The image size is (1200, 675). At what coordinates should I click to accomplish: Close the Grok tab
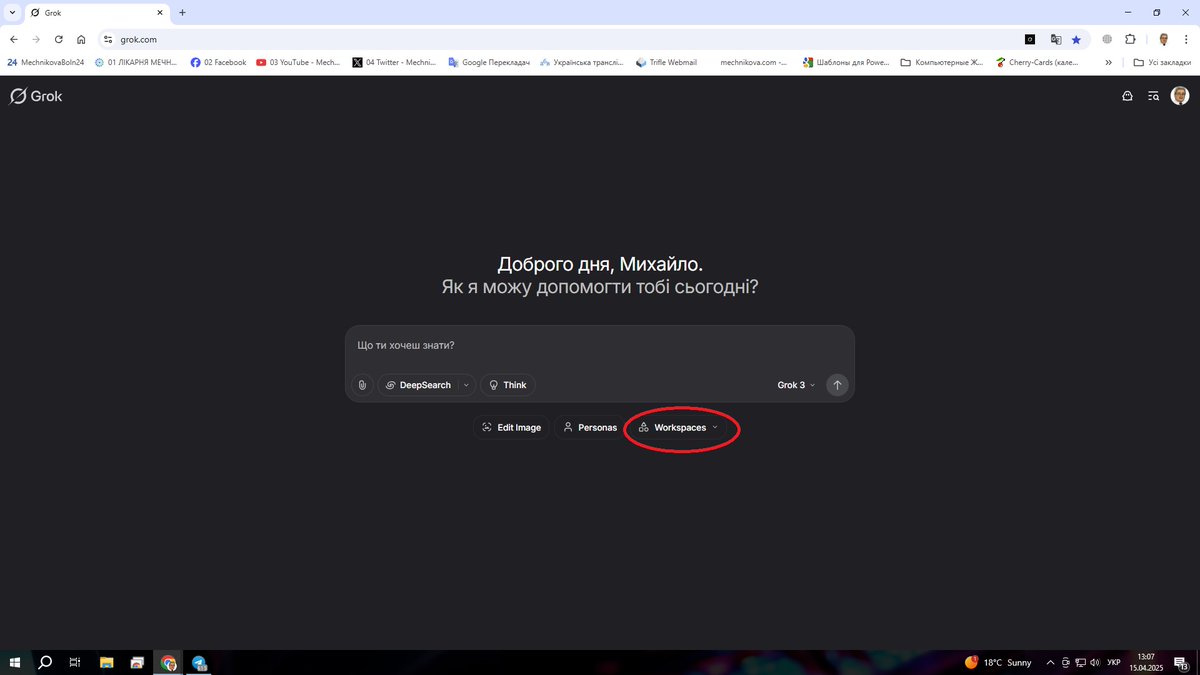pos(160,13)
